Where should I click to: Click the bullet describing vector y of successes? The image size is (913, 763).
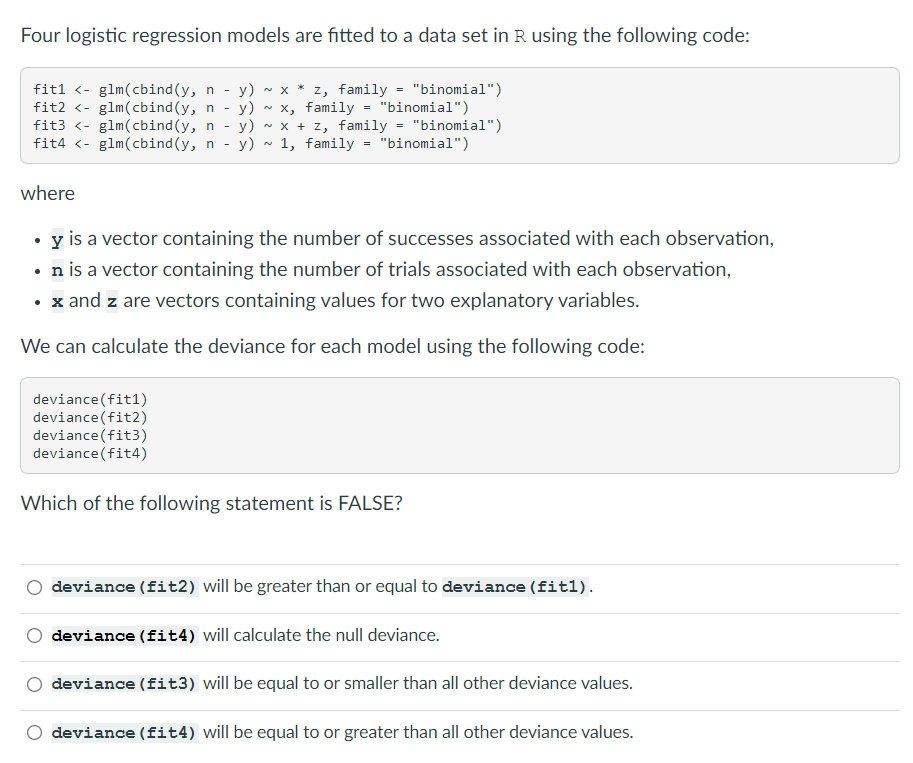coord(412,239)
